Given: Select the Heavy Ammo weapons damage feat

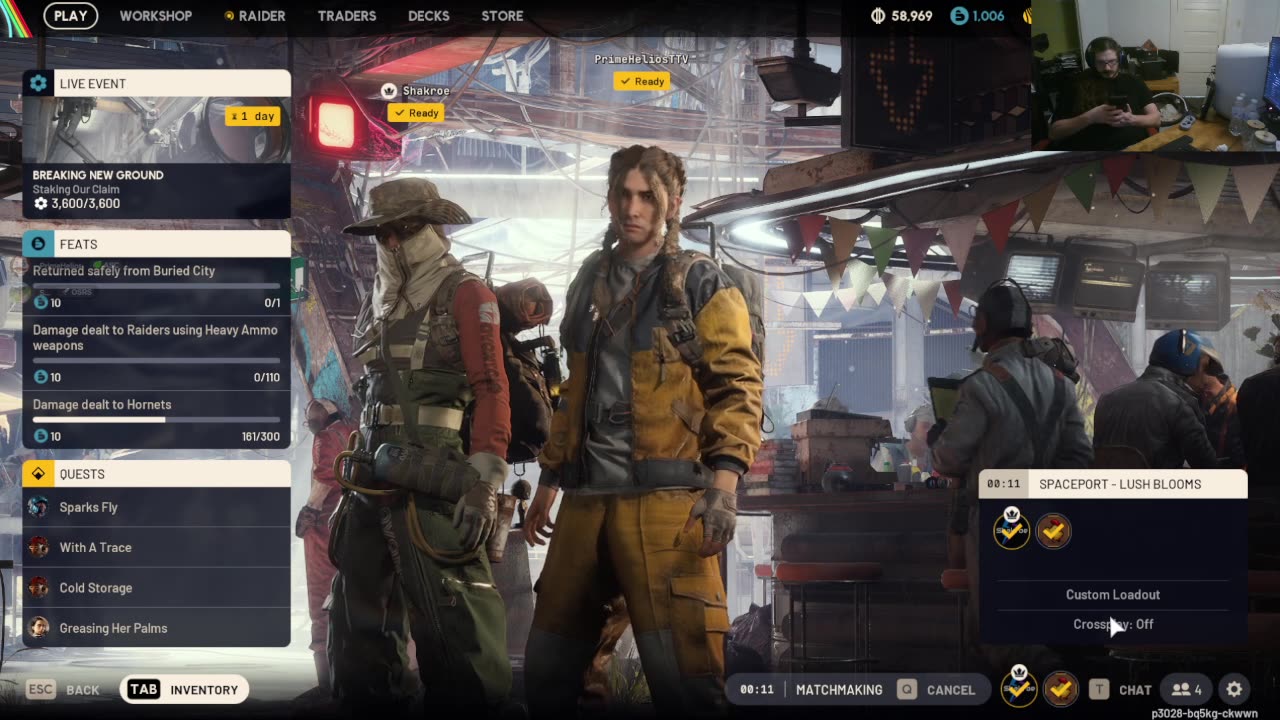Looking at the screenshot, I should click(157, 352).
